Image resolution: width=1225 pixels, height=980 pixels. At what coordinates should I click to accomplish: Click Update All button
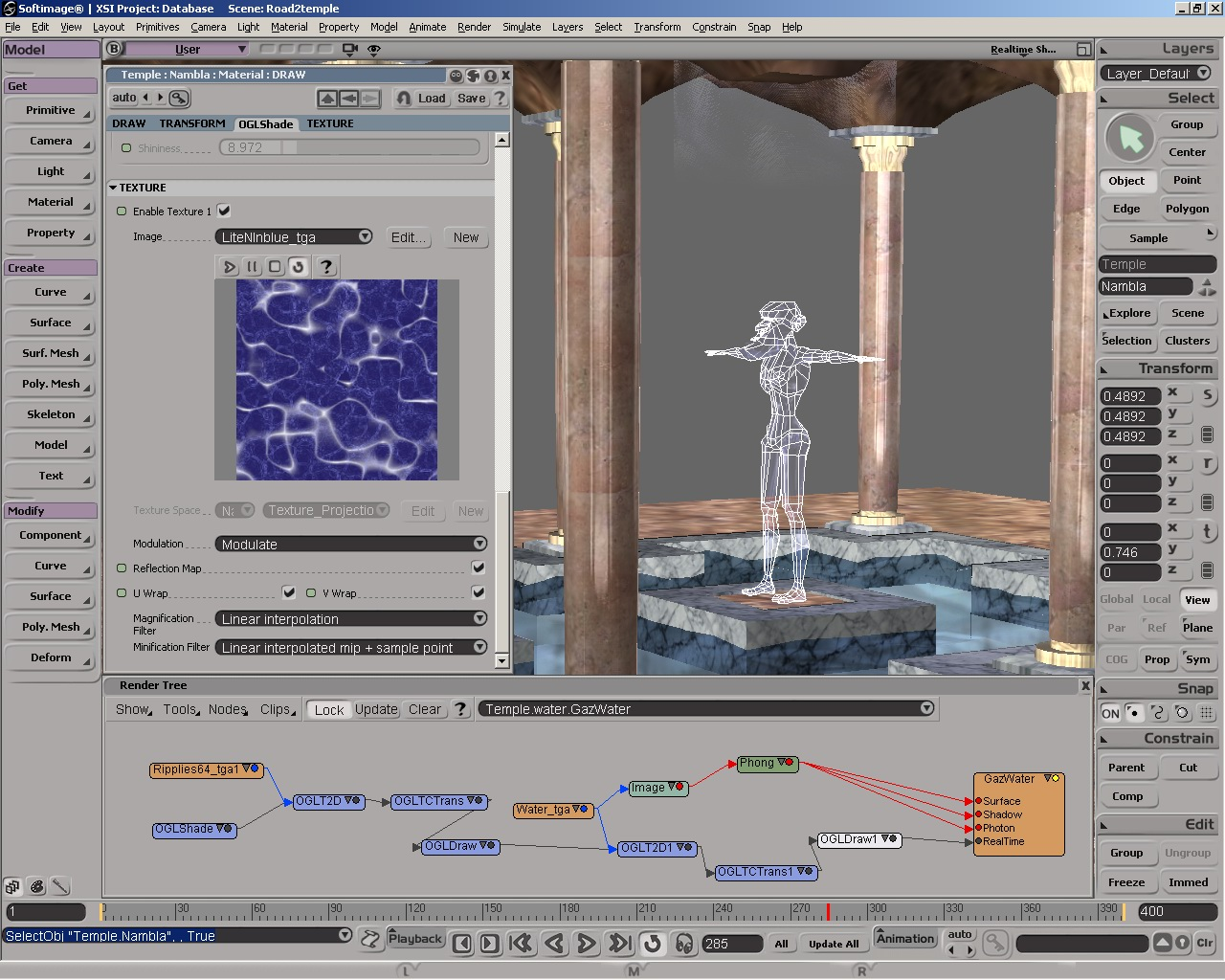click(x=834, y=944)
